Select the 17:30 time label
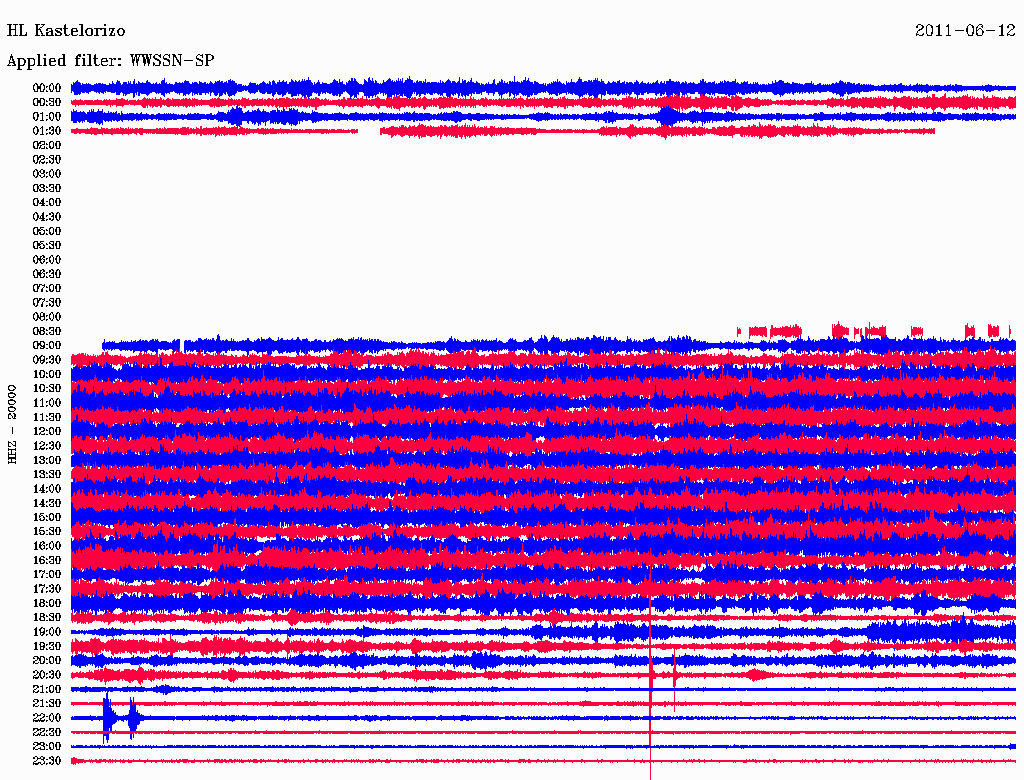1024x780 pixels. 47,589
